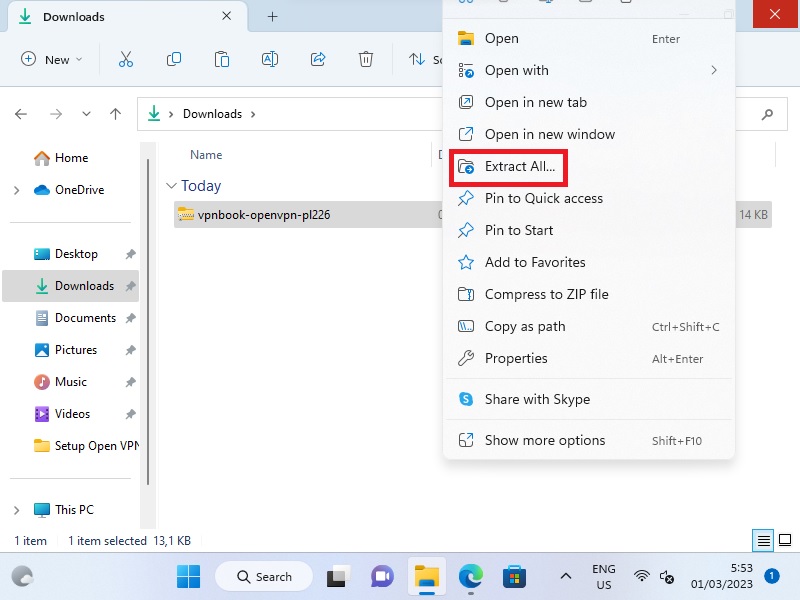The width and height of the screenshot is (800, 600).
Task: Click the Copy icon in toolbar
Action: tap(174, 59)
